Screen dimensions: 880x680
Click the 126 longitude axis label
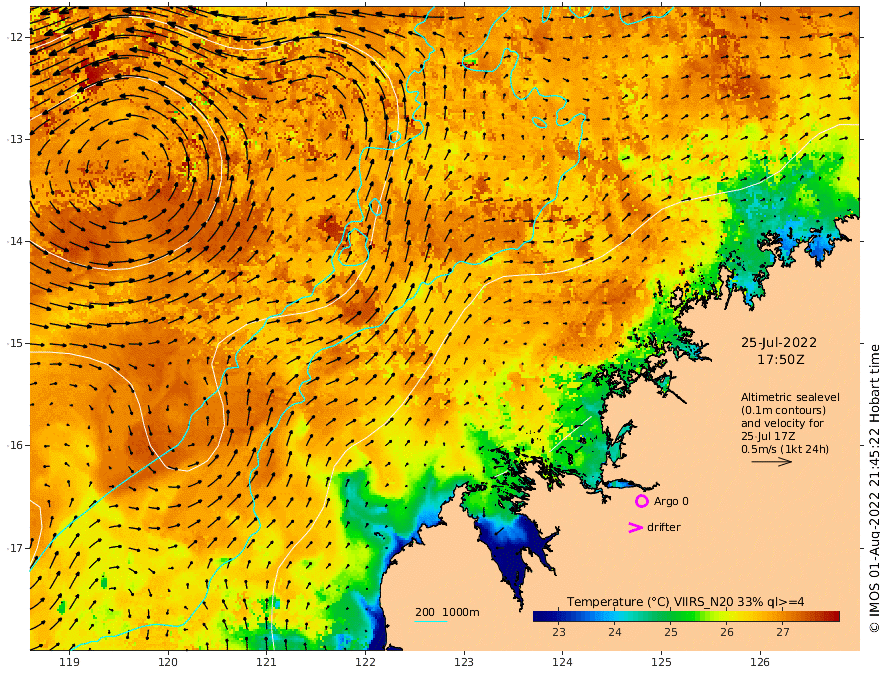760,662
